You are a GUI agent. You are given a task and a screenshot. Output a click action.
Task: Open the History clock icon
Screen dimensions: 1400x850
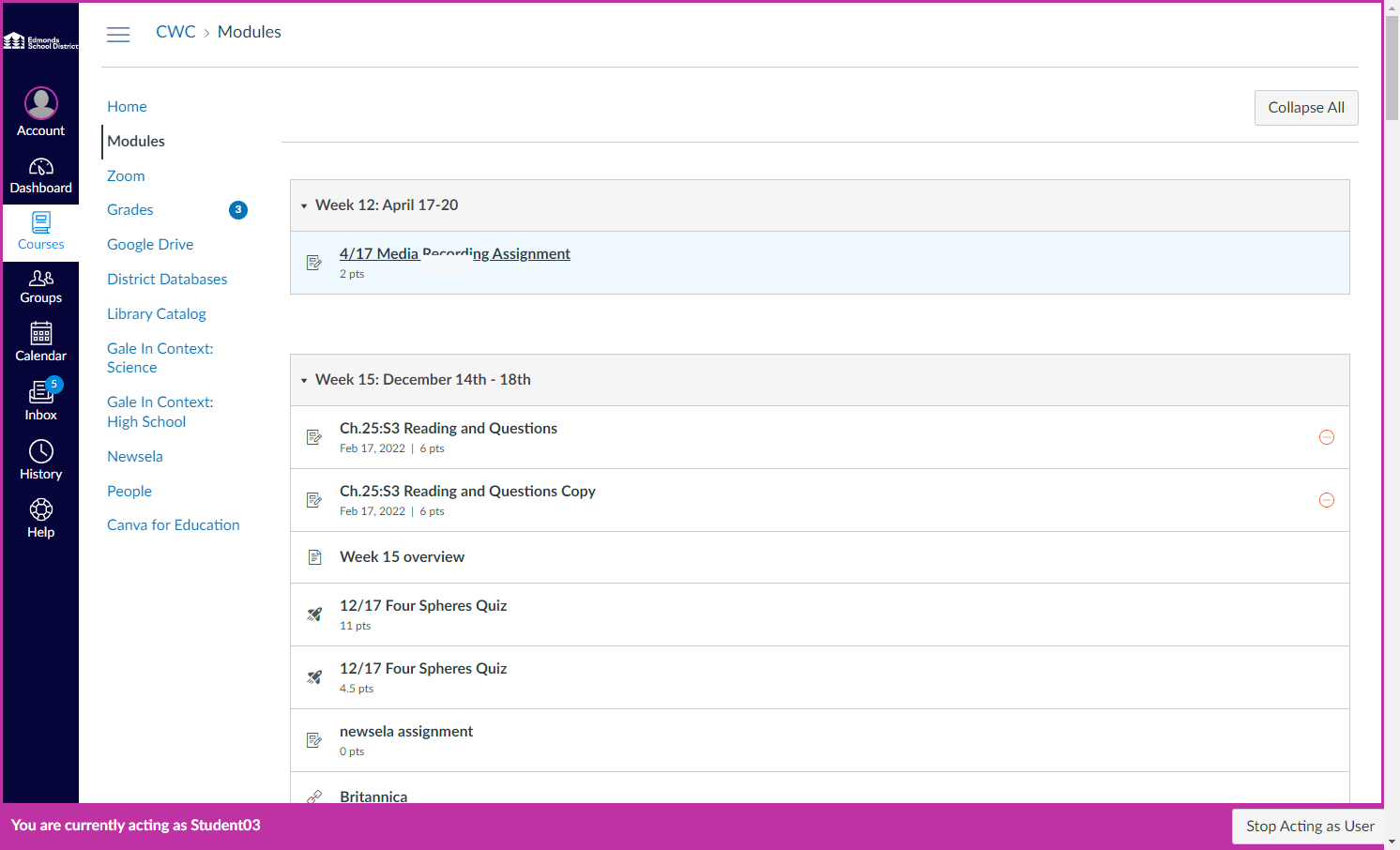point(41,451)
